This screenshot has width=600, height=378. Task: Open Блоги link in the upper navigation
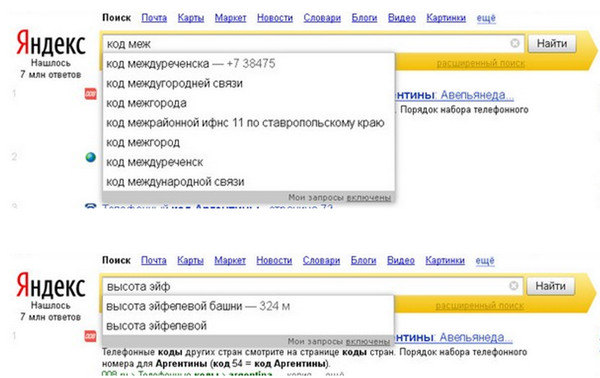tap(364, 18)
